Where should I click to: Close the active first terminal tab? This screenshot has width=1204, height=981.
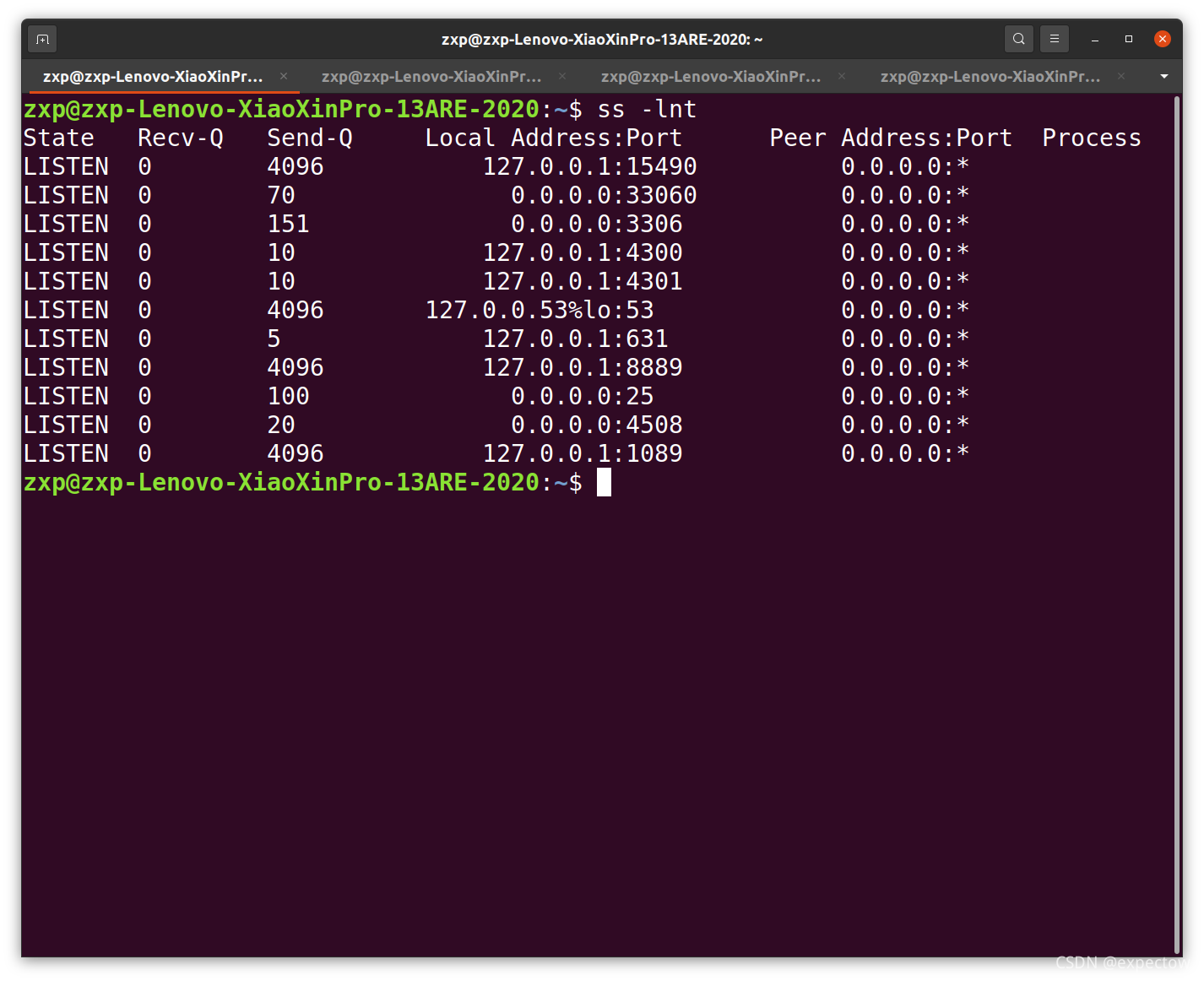[284, 76]
